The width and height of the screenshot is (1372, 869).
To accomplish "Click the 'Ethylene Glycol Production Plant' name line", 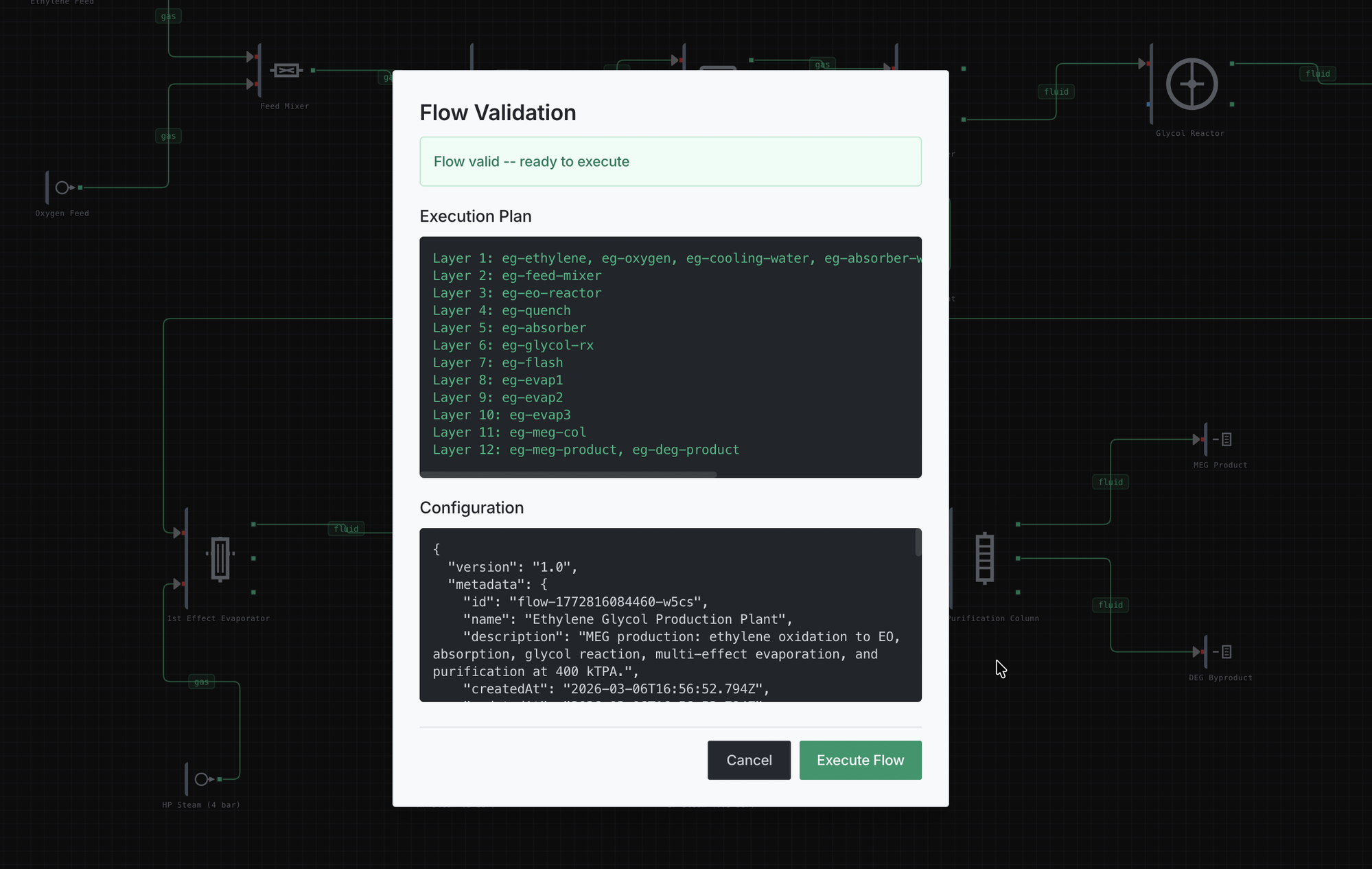I will (x=628, y=619).
